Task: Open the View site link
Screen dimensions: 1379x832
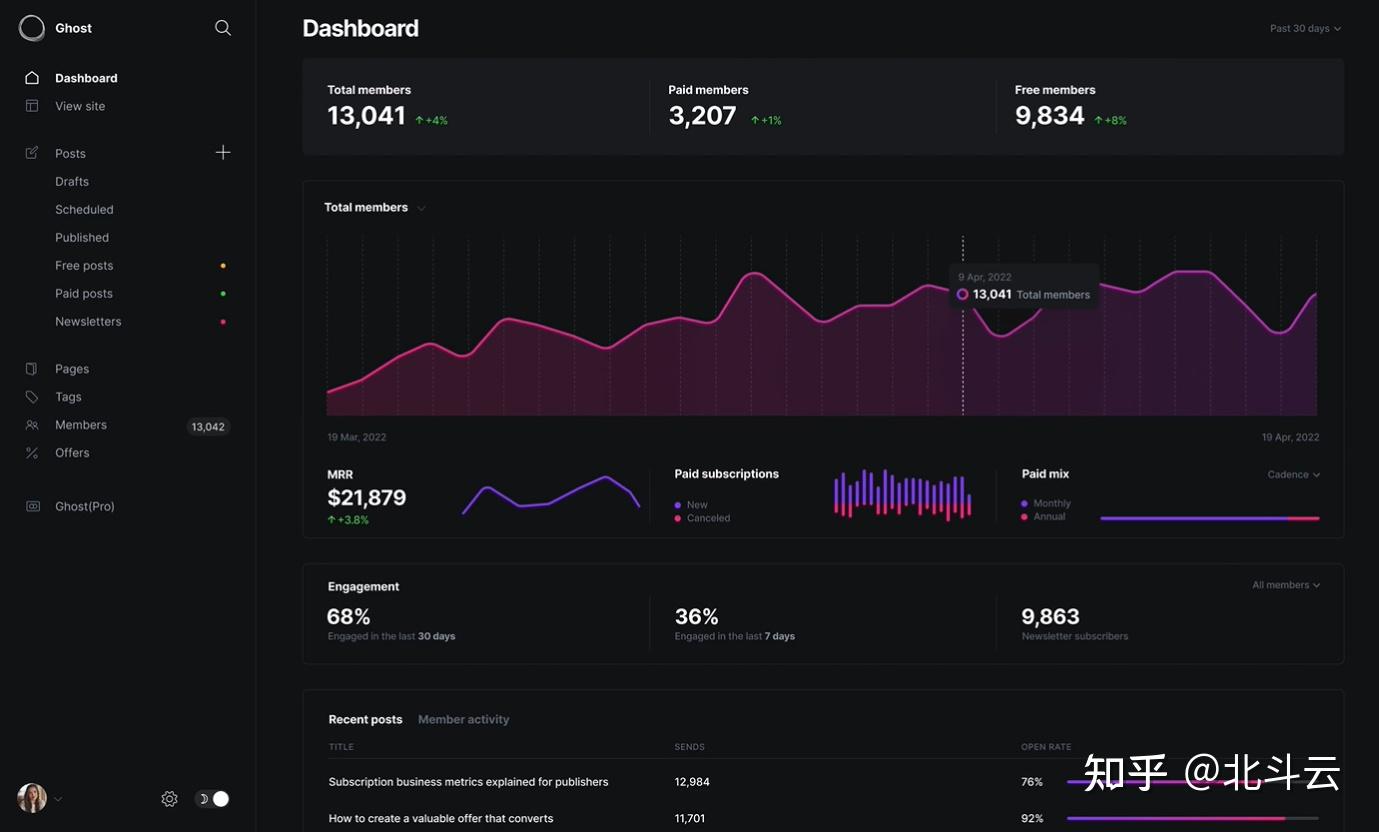Action: pyautogui.click(x=80, y=106)
